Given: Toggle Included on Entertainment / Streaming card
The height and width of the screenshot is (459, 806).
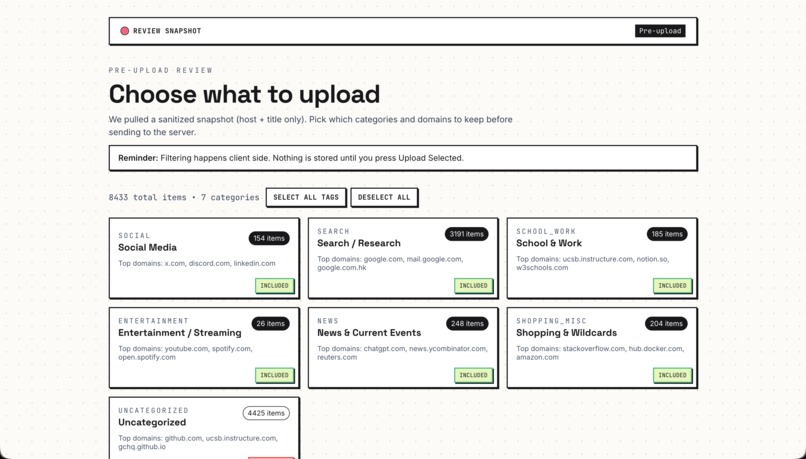Looking at the screenshot, I should [274, 375].
